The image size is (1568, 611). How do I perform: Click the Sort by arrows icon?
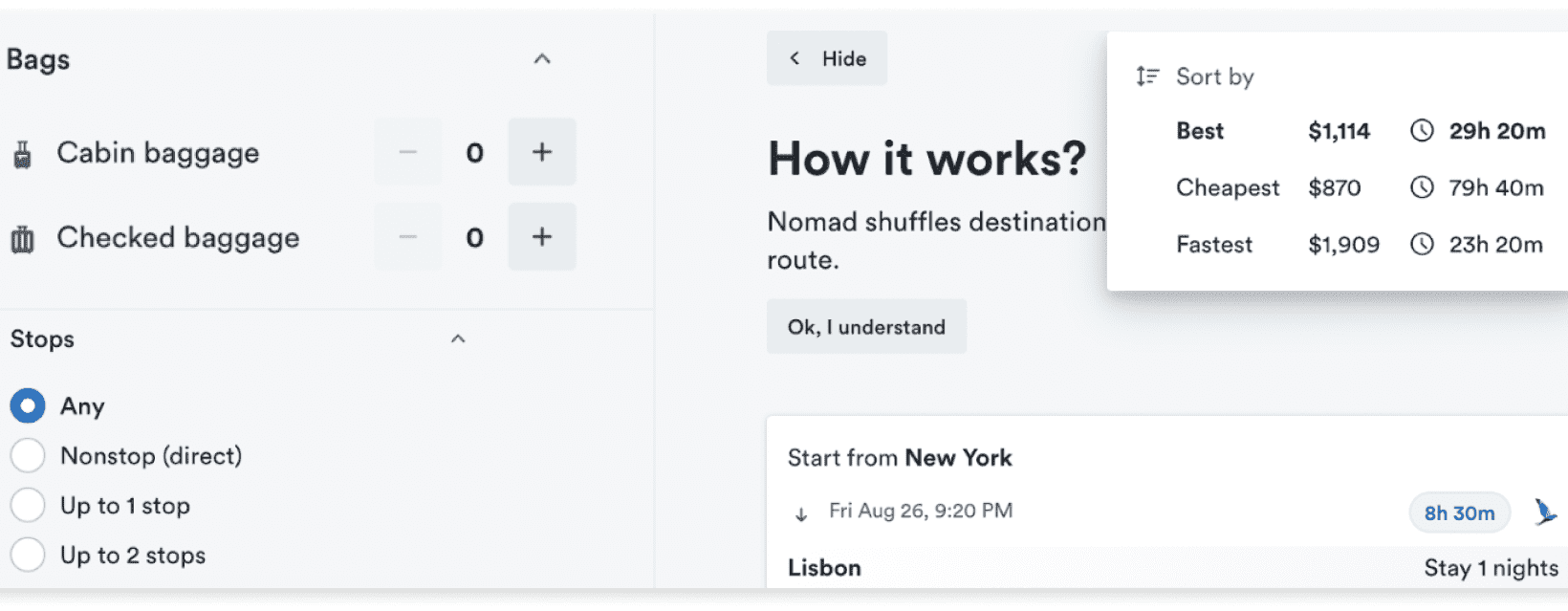pos(1147,76)
